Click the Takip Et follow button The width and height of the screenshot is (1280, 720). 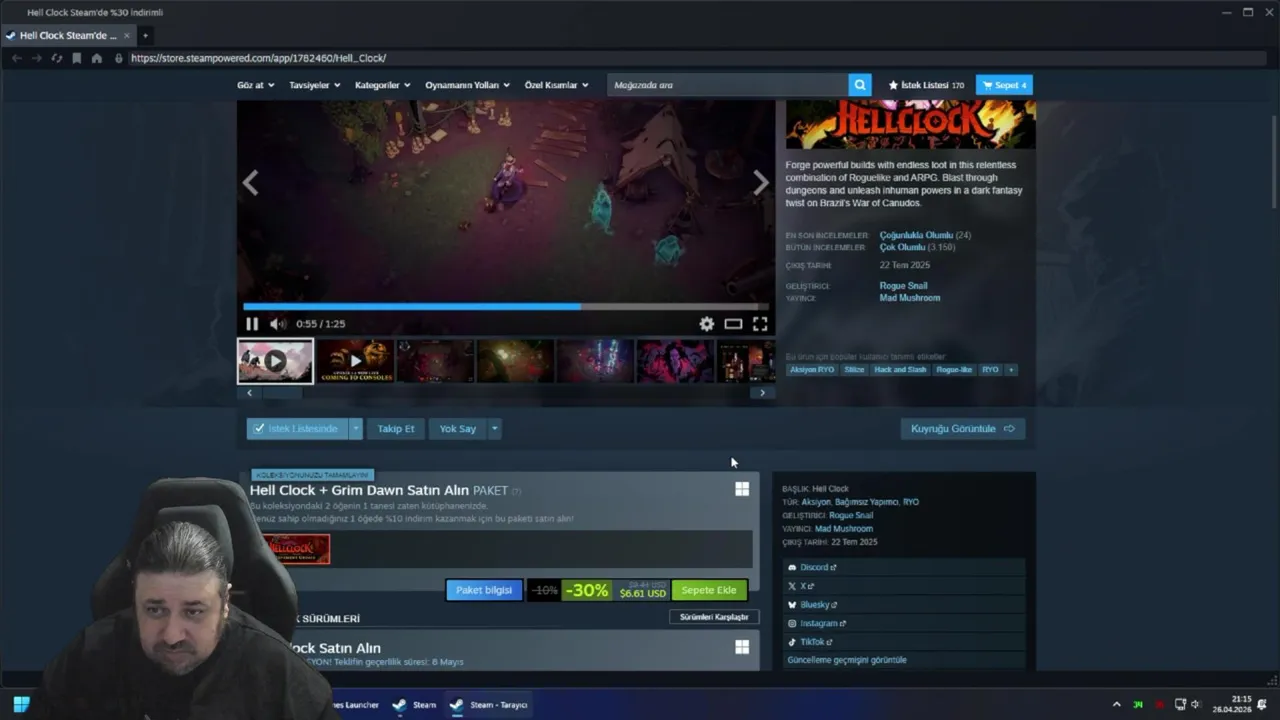[x=396, y=429]
